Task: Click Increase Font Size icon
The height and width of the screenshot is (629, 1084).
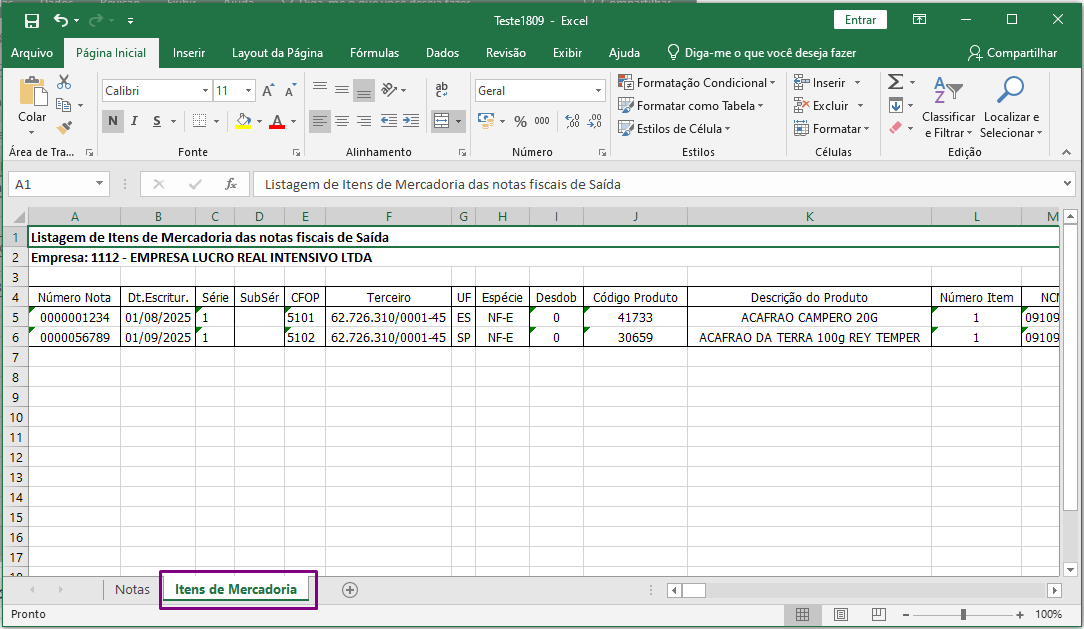Action: tap(268, 91)
